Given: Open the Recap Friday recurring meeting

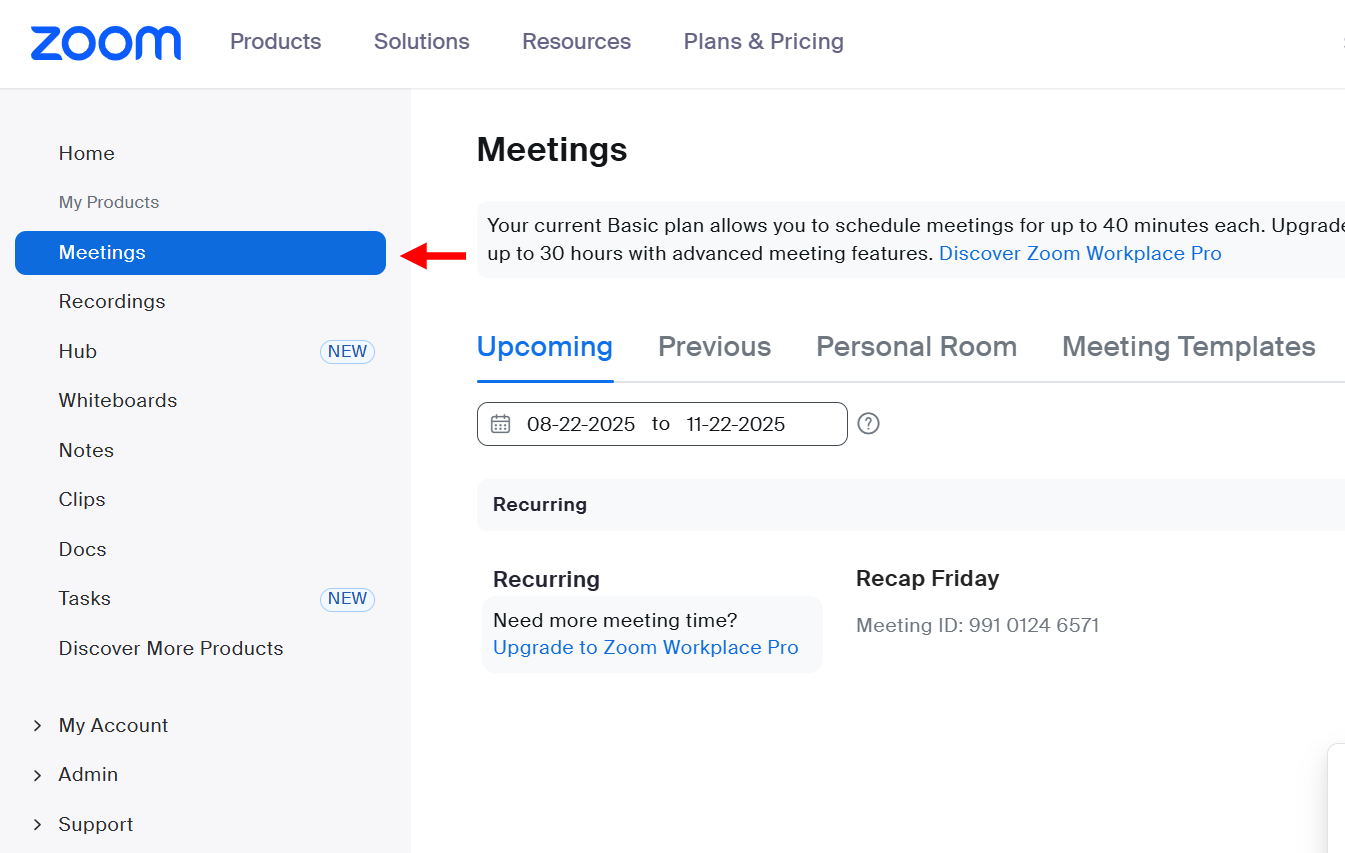Looking at the screenshot, I should pos(926,578).
